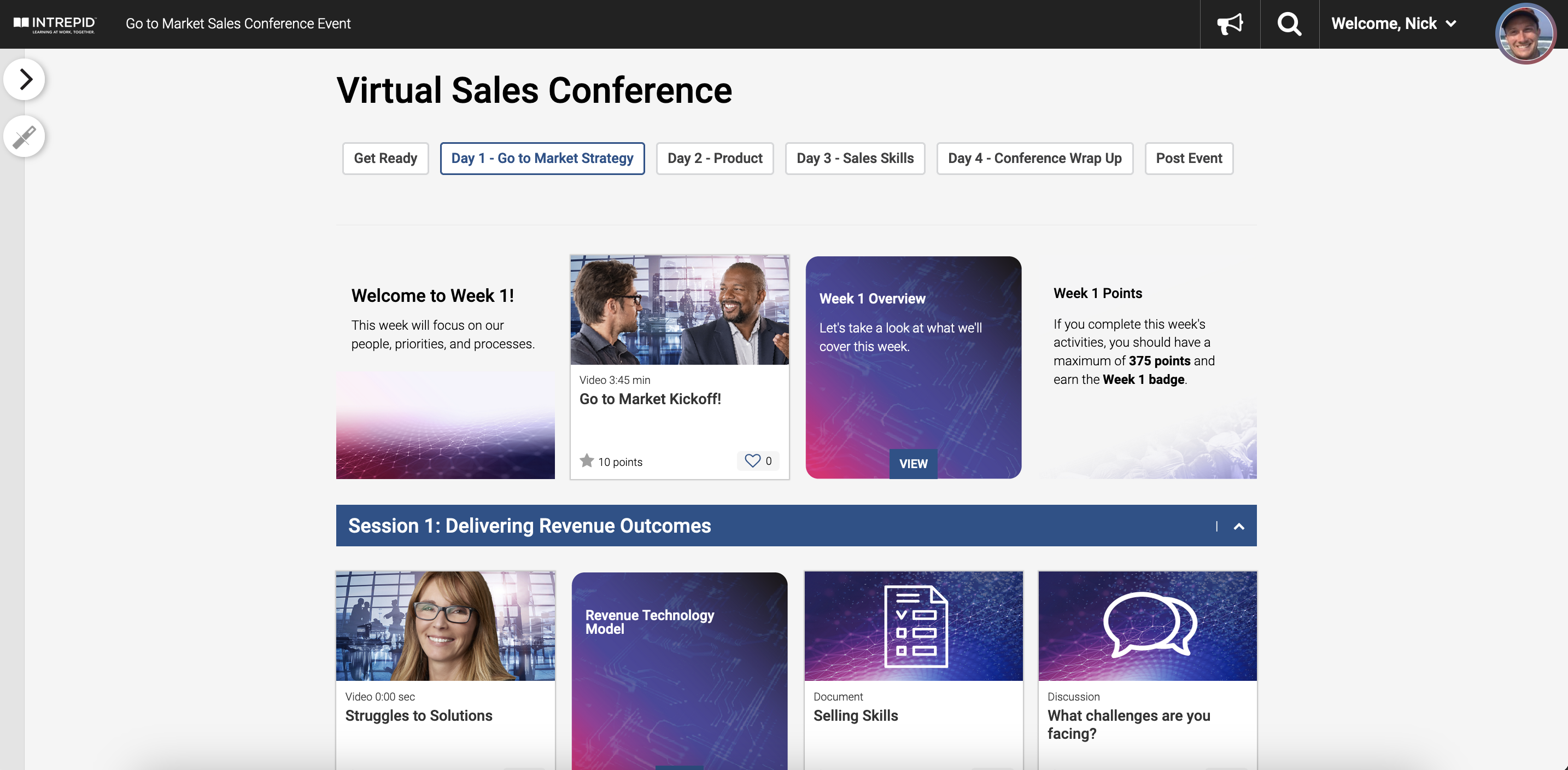This screenshot has height=770, width=1568.
Task: Expand the left sidebar with arrow button
Action: pos(25,79)
